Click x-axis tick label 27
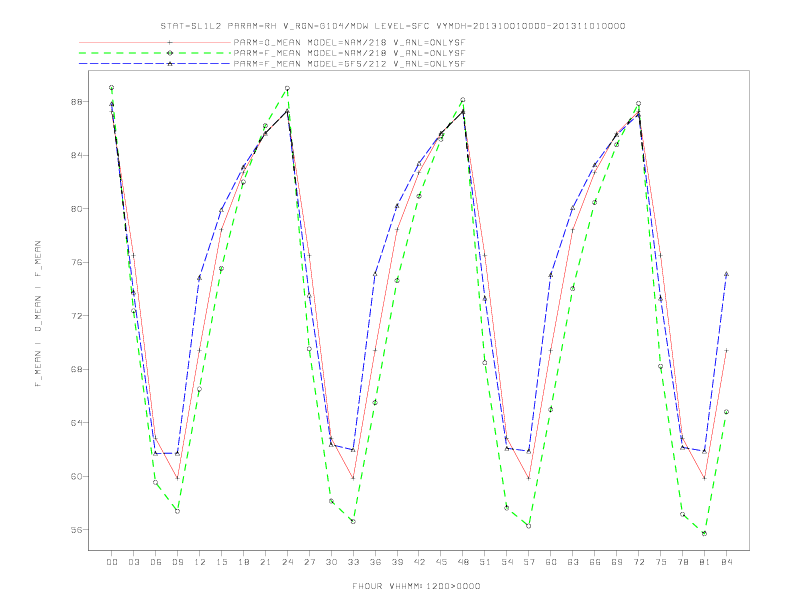The height and width of the screenshot is (612, 792). [309, 562]
